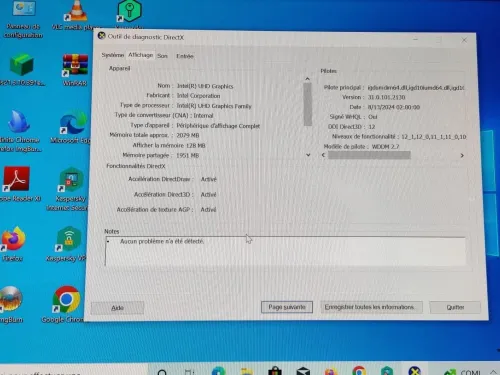
Task: Go to the Entrée tab
Action: coord(185,56)
